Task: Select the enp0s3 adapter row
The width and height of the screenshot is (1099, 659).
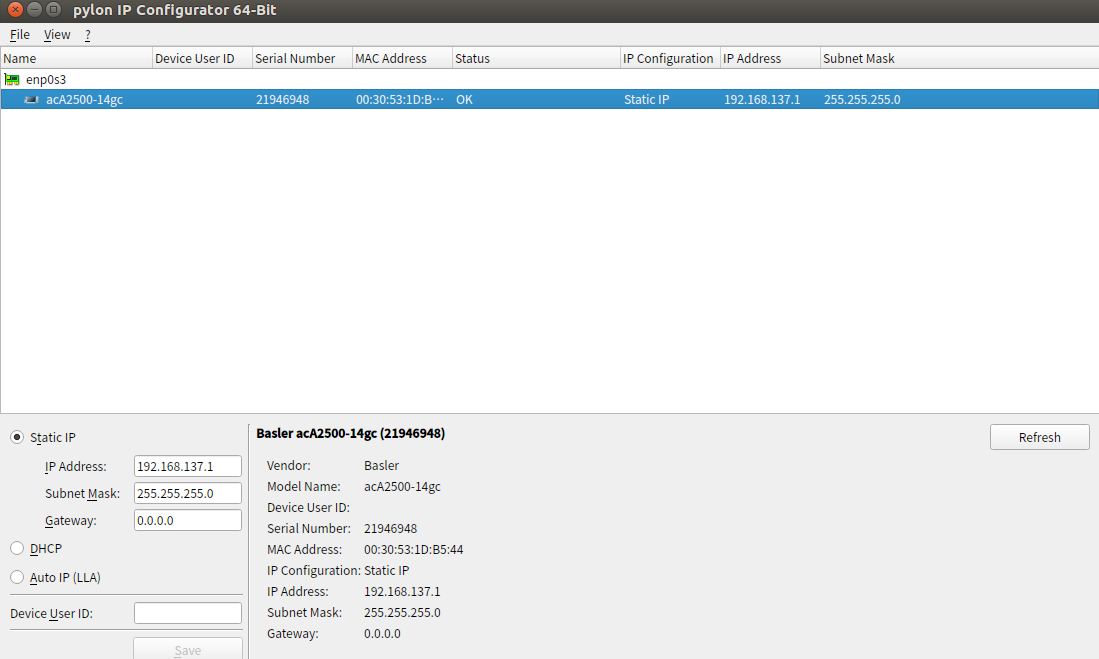Action: (550, 79)
